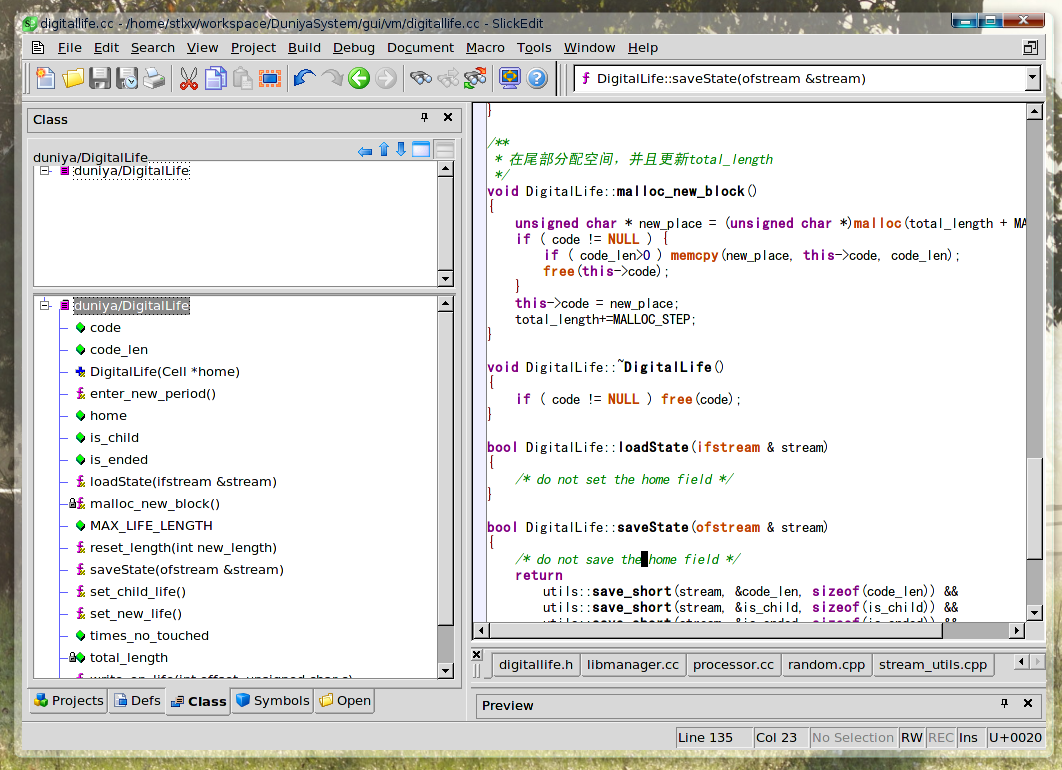Switch to the Open tab
Image resolution: width=1062 pixels, height=770 pixels.
click(345, 700)
